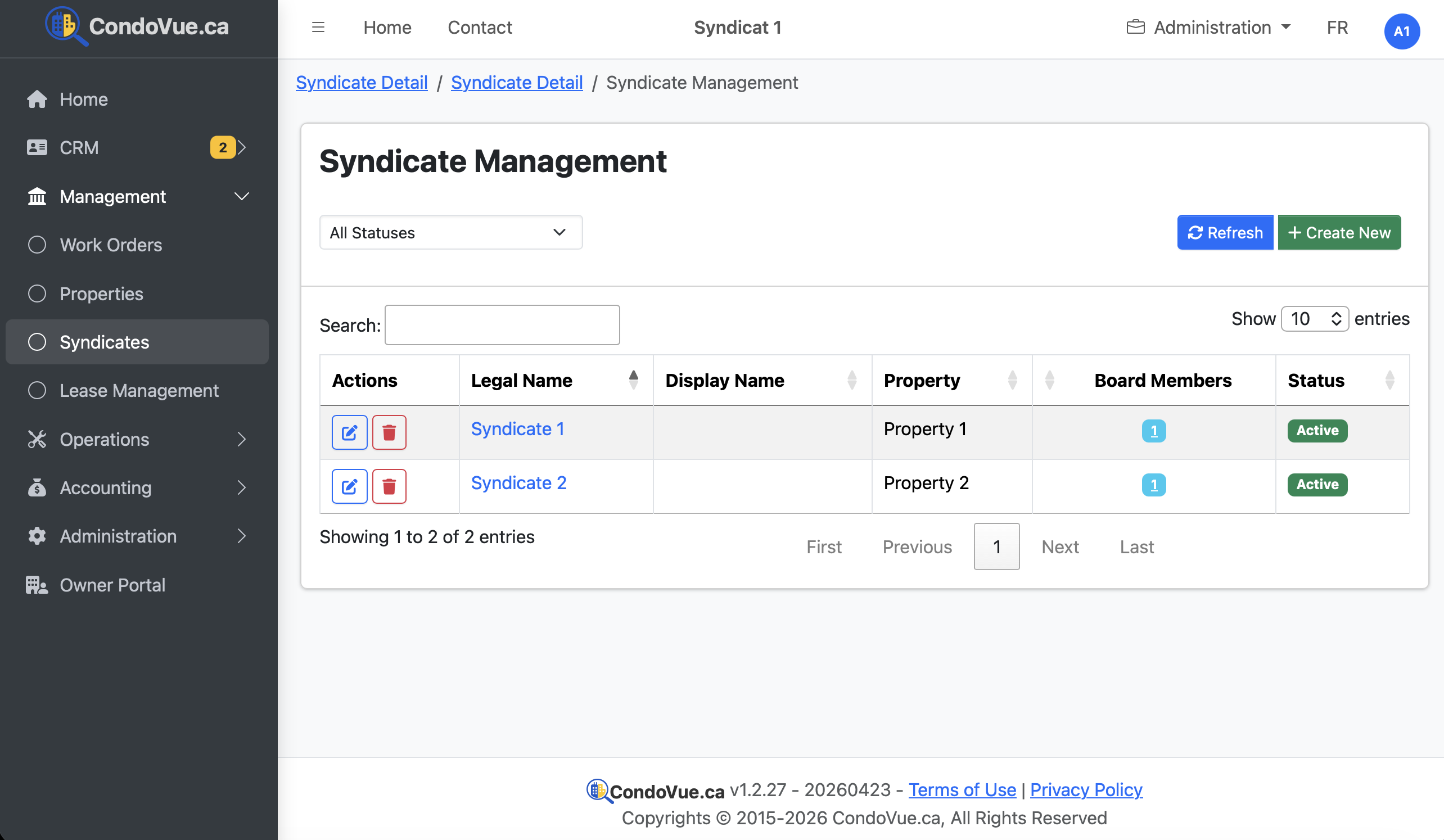Open the All Statuses dropdown

[451, 233]
